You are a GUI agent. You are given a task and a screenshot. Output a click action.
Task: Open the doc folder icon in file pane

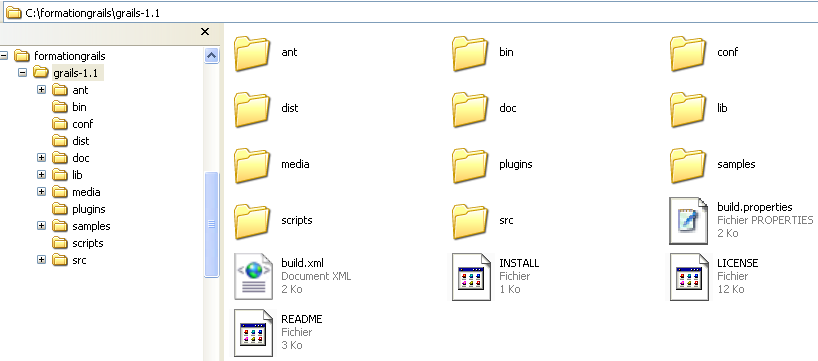click(x=470, y=109)
